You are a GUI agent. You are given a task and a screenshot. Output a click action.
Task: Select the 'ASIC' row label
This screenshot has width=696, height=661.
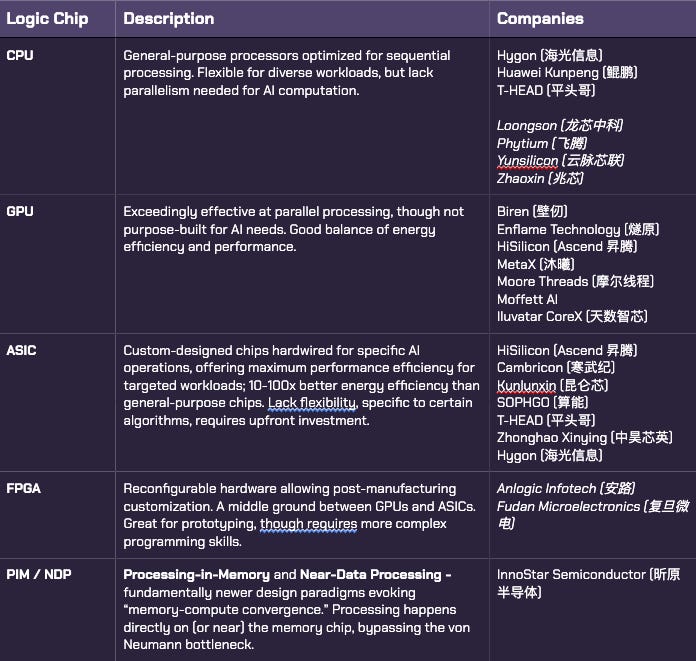click(21, 350)
